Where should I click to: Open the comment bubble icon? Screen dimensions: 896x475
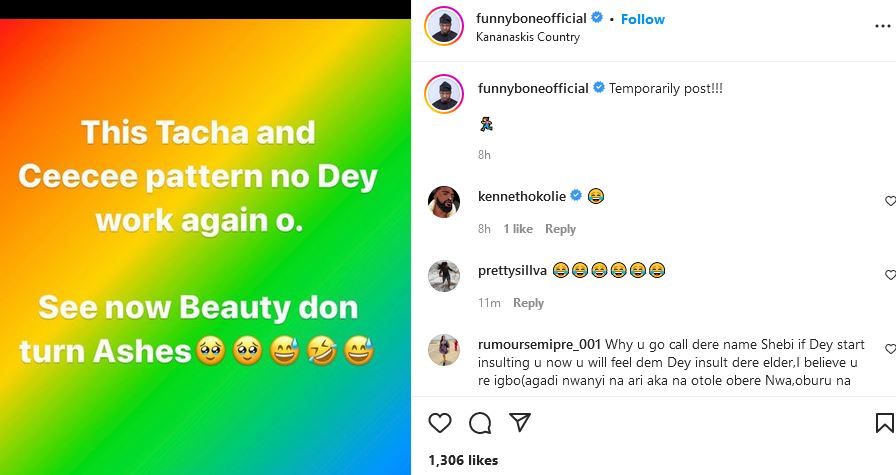[x=480, y=423]
